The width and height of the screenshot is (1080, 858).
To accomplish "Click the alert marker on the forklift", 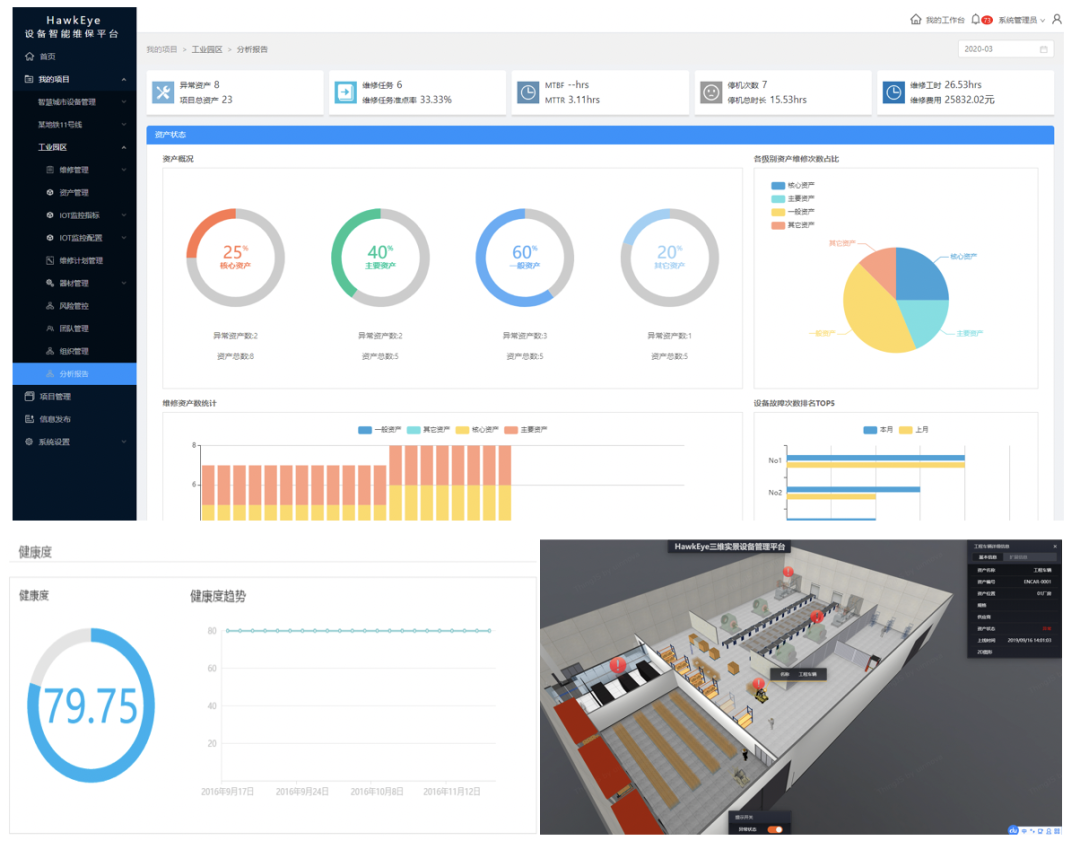I will [x=758, y=684].
